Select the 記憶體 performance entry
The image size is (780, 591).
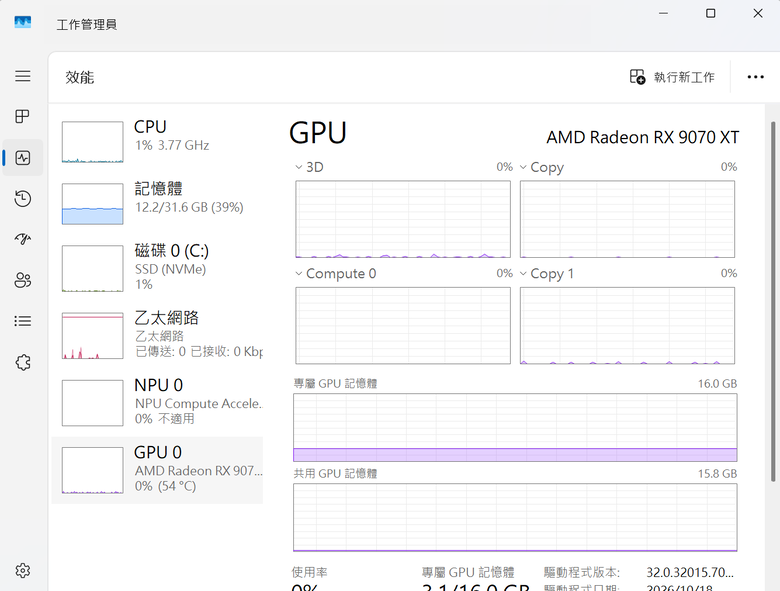coord(157,203)
